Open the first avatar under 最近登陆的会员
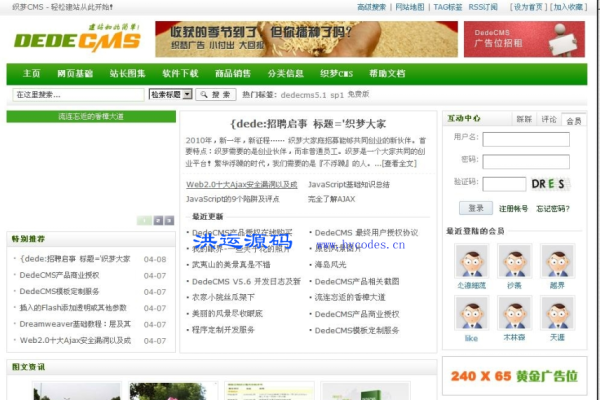The image size is (600, 400). click(x=471, y=261)
